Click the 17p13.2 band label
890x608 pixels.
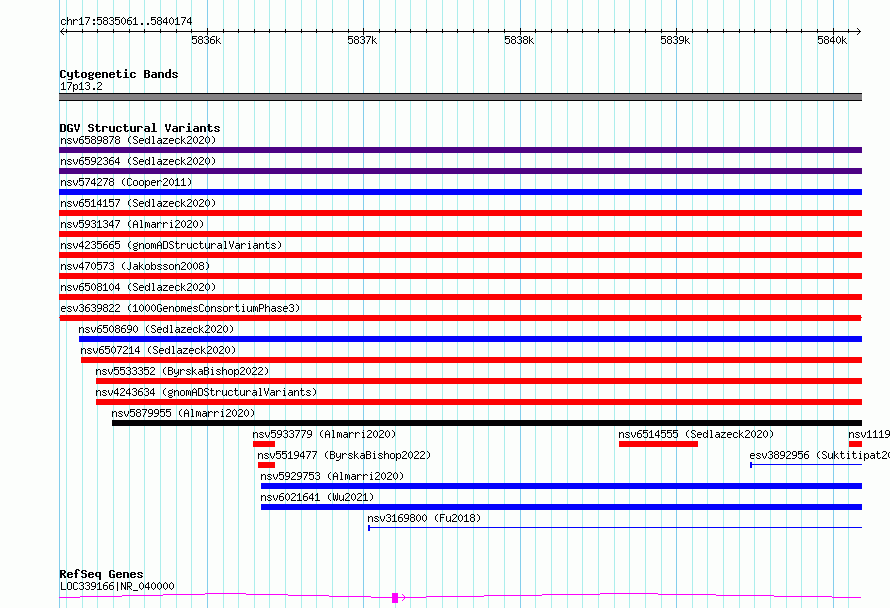tap(81, 86)
